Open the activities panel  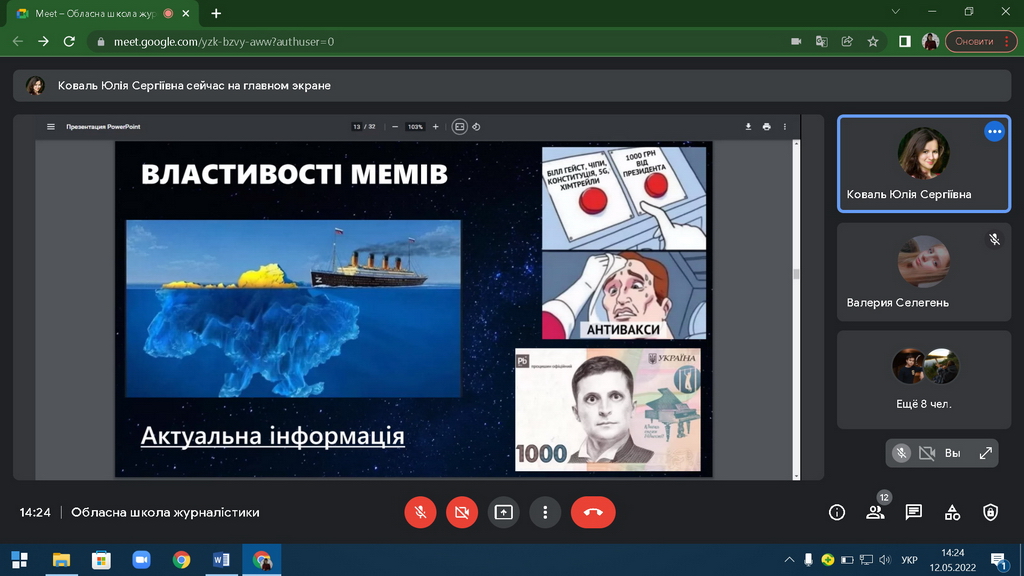pyautogui.click(x=952, y=513)
